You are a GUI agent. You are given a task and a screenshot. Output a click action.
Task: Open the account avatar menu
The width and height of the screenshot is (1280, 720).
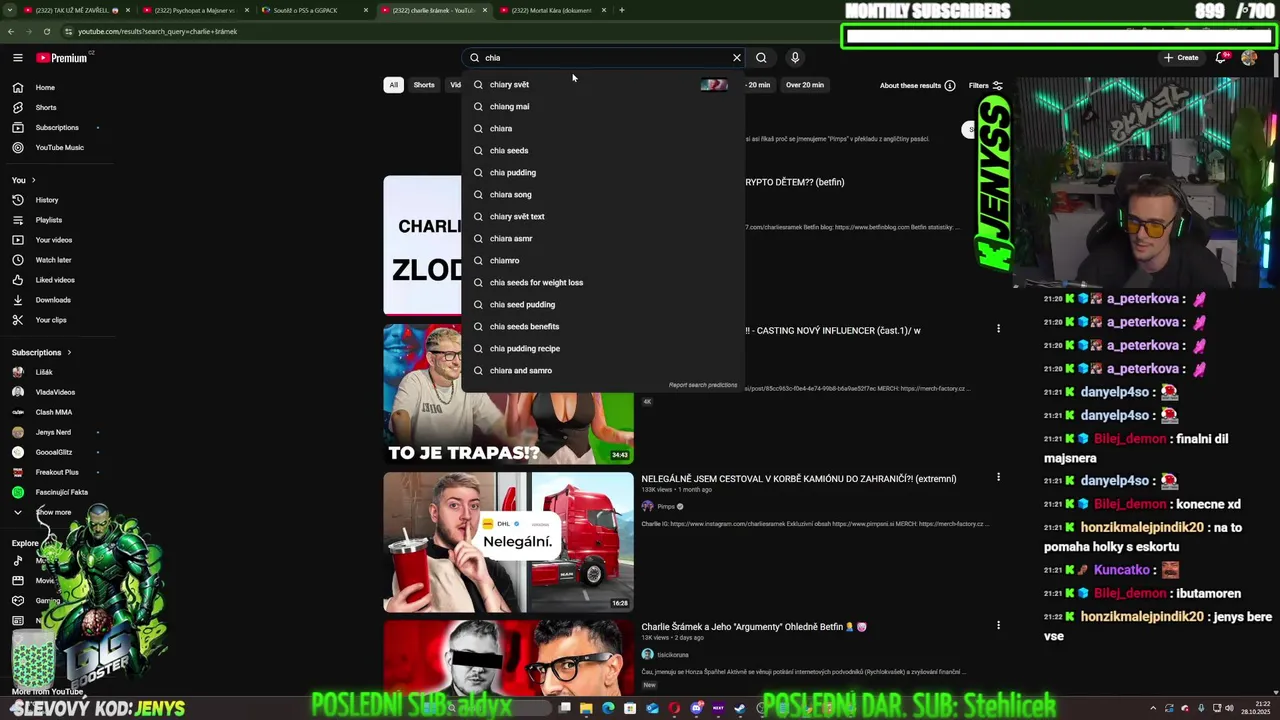point(1249,58)
